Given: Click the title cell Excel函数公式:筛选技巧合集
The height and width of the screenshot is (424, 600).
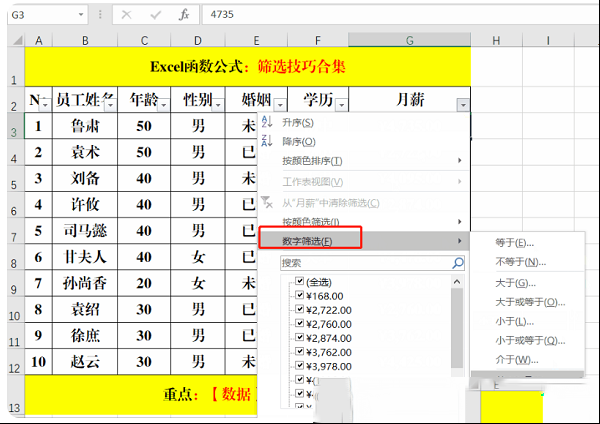Looking at the screenshot, I should (x=248, y=67).
